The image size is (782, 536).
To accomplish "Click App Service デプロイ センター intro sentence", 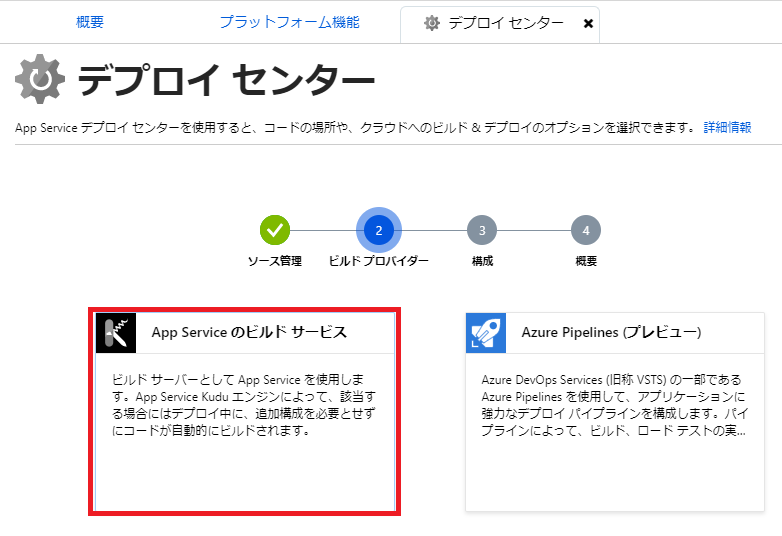I will [x=355, y=128].
